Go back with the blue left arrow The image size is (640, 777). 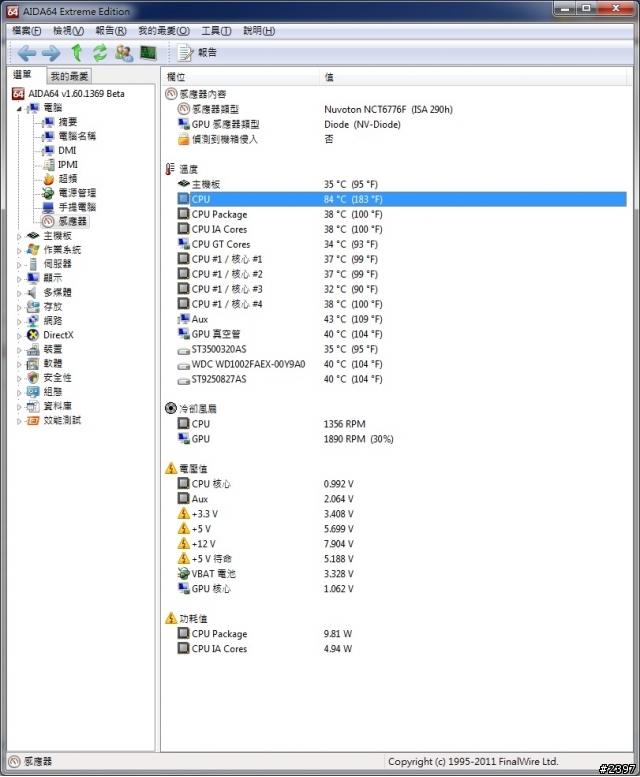(26, 53)
